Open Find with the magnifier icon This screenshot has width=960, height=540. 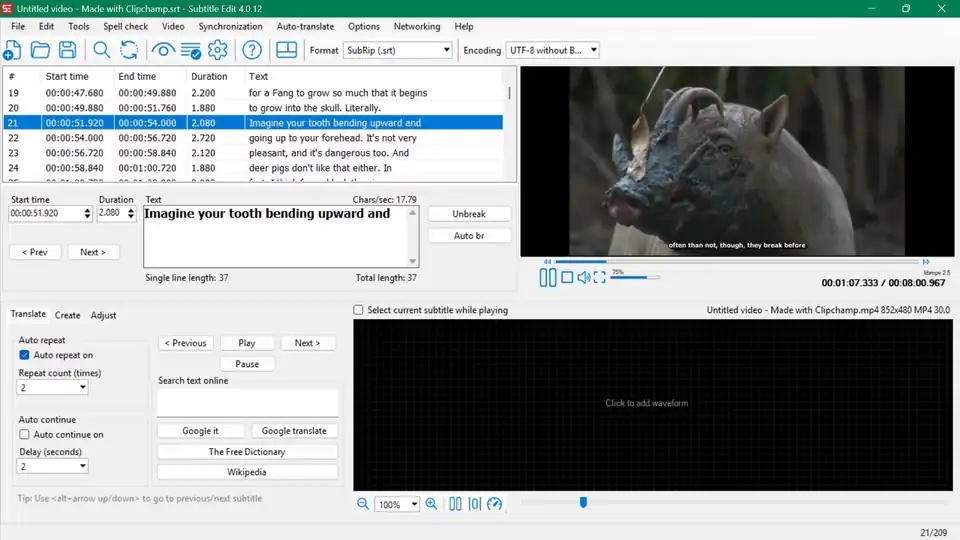102,50
